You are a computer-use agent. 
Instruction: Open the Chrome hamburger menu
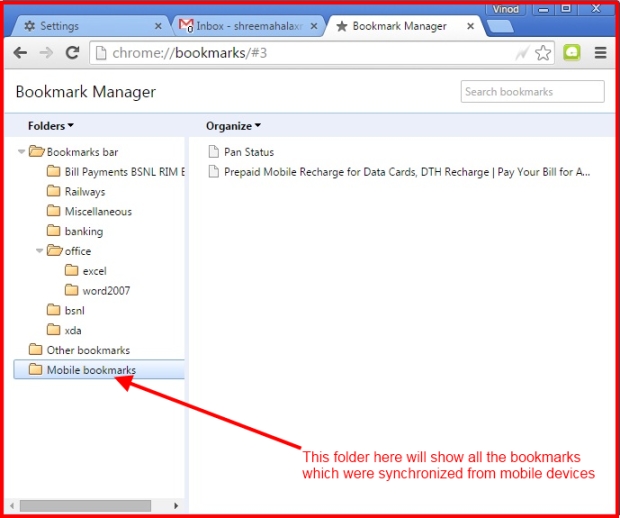click(x=600, y=53)
